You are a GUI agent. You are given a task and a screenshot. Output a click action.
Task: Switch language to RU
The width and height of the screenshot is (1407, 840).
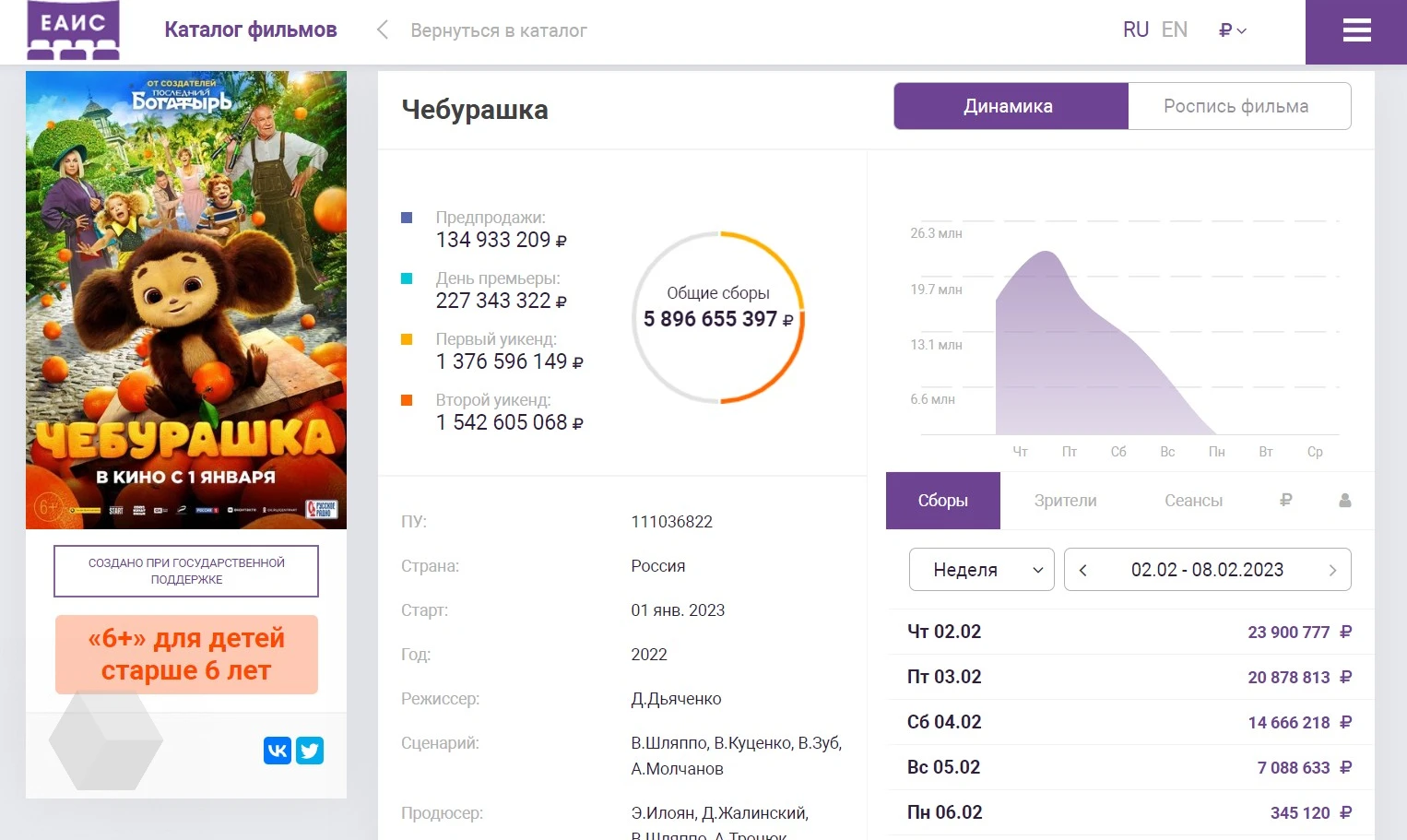point(1136,30)
